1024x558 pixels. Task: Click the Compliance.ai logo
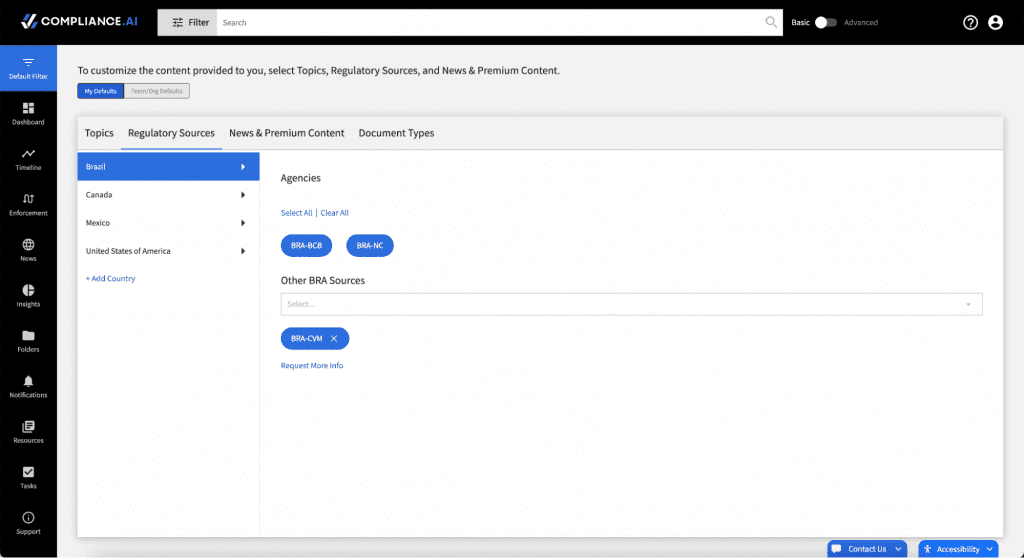pos(79,22)
